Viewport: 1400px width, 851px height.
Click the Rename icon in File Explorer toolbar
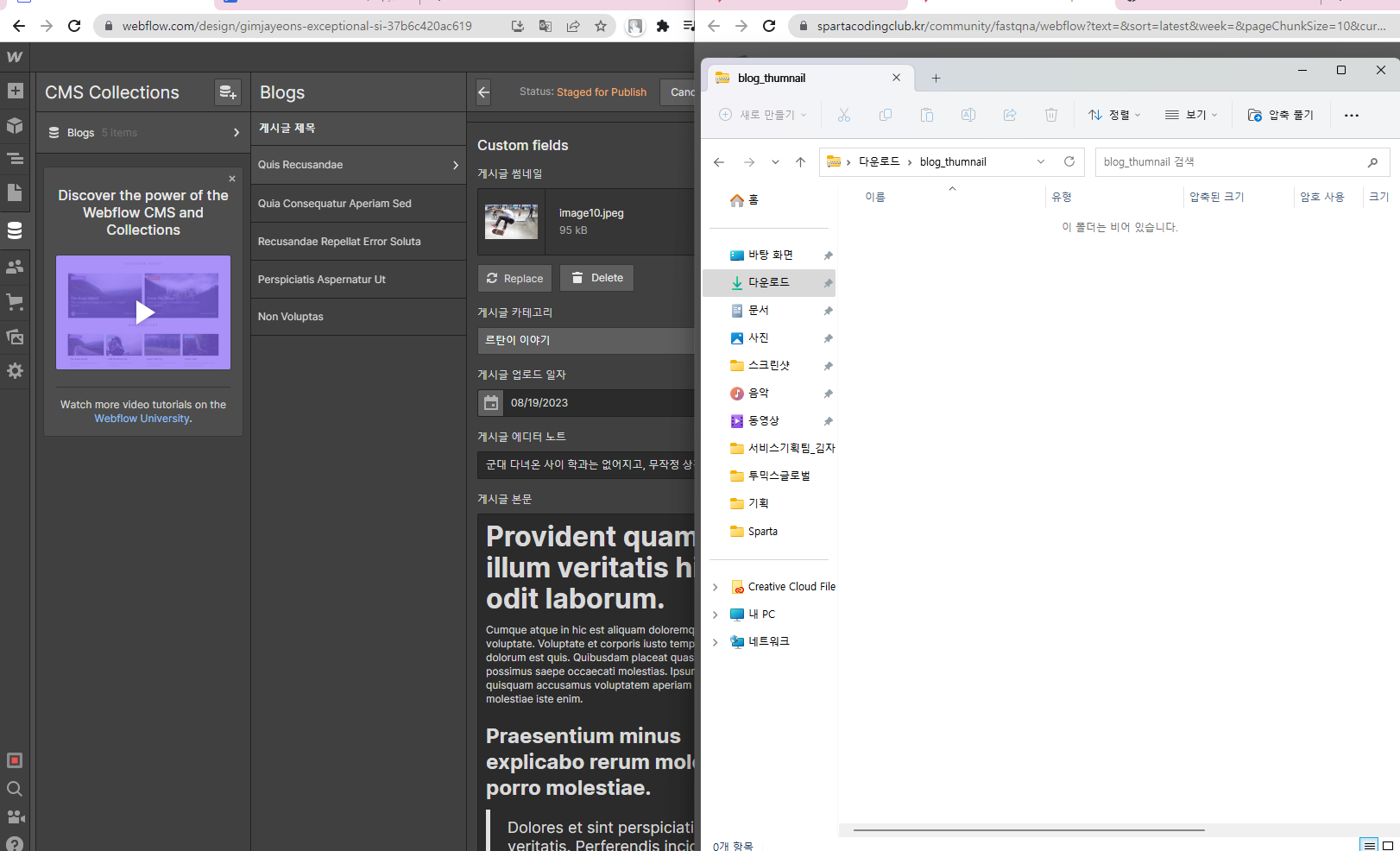pyautogui.click(x=968, y=115)
